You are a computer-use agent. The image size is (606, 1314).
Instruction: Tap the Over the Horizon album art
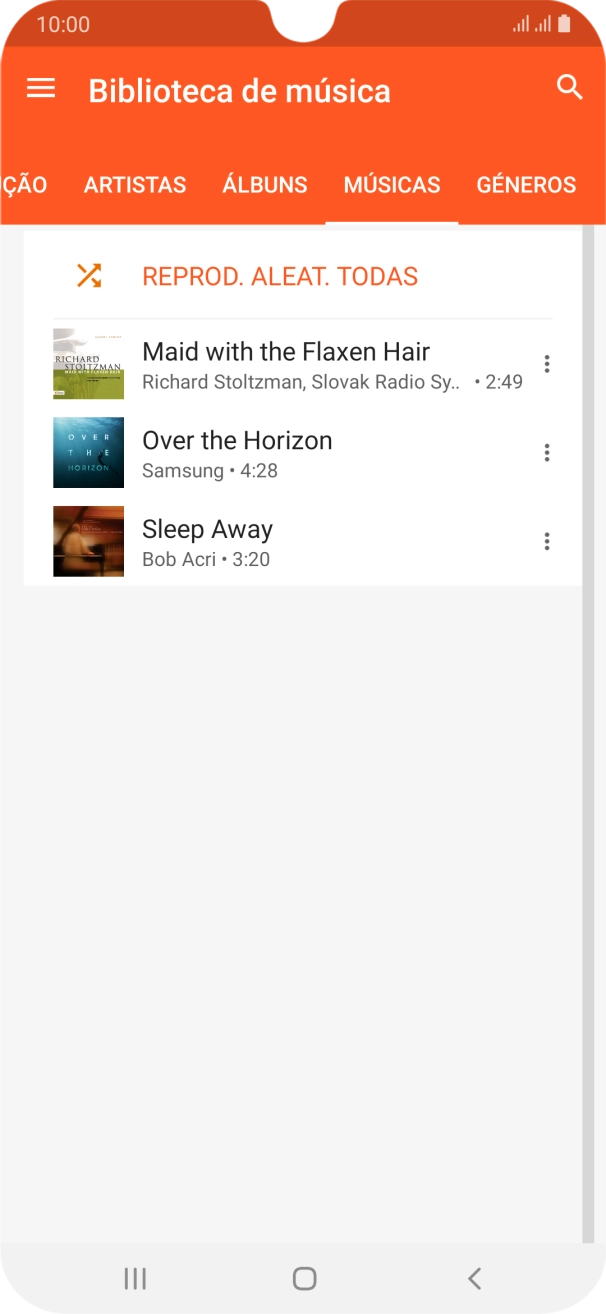pos(88,453)
